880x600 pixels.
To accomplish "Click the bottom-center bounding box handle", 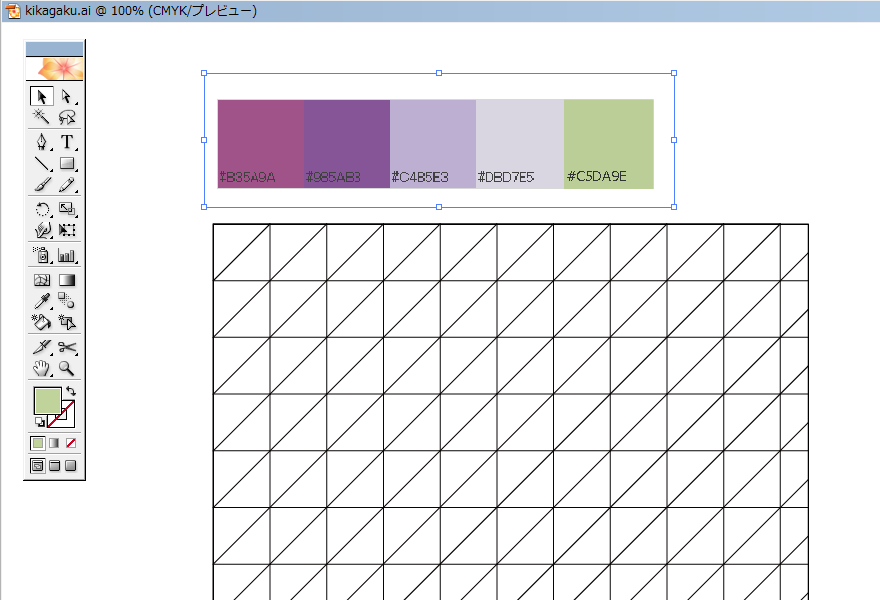I will (439, 207).
